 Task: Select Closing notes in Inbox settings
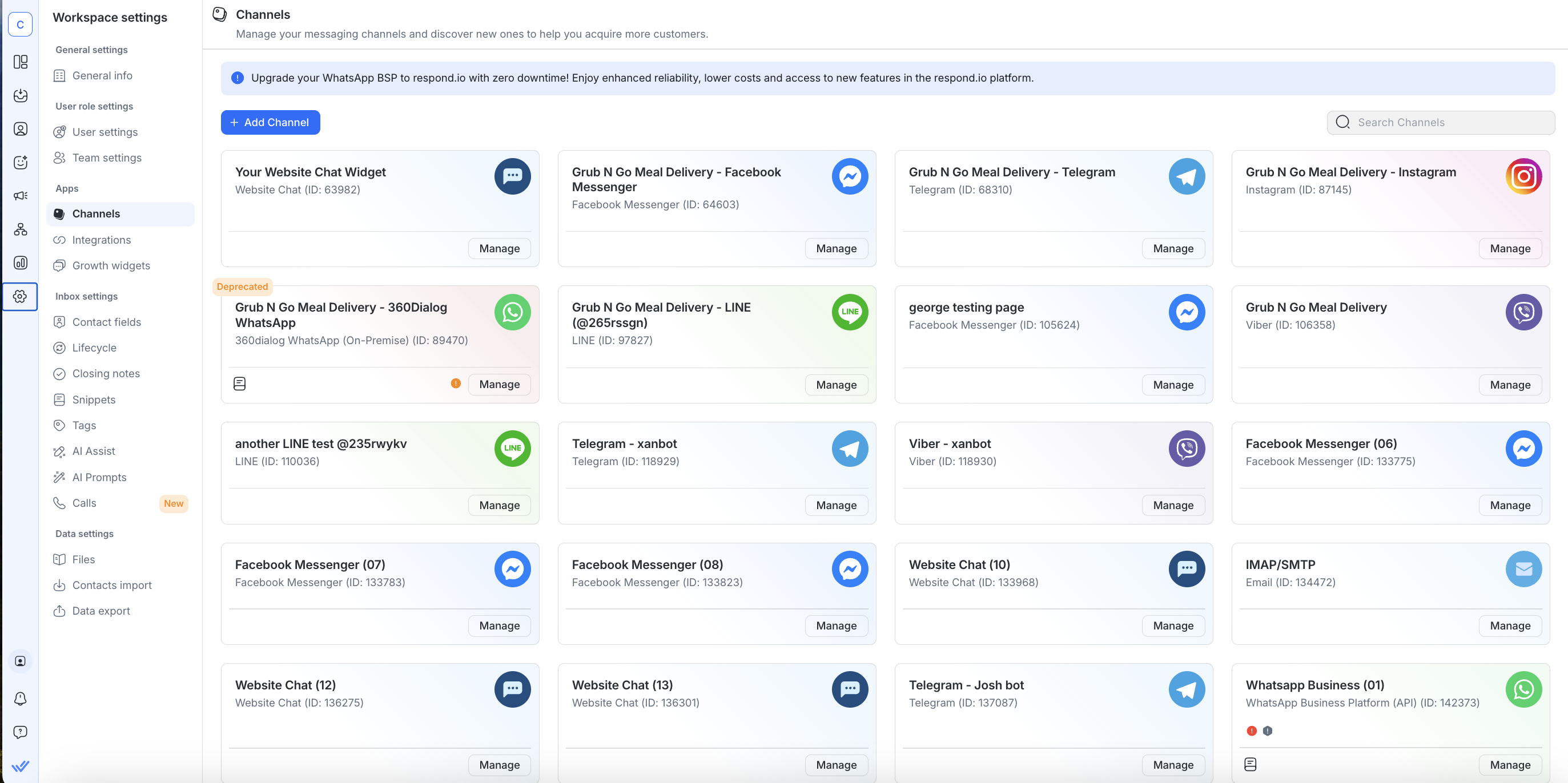106,373
